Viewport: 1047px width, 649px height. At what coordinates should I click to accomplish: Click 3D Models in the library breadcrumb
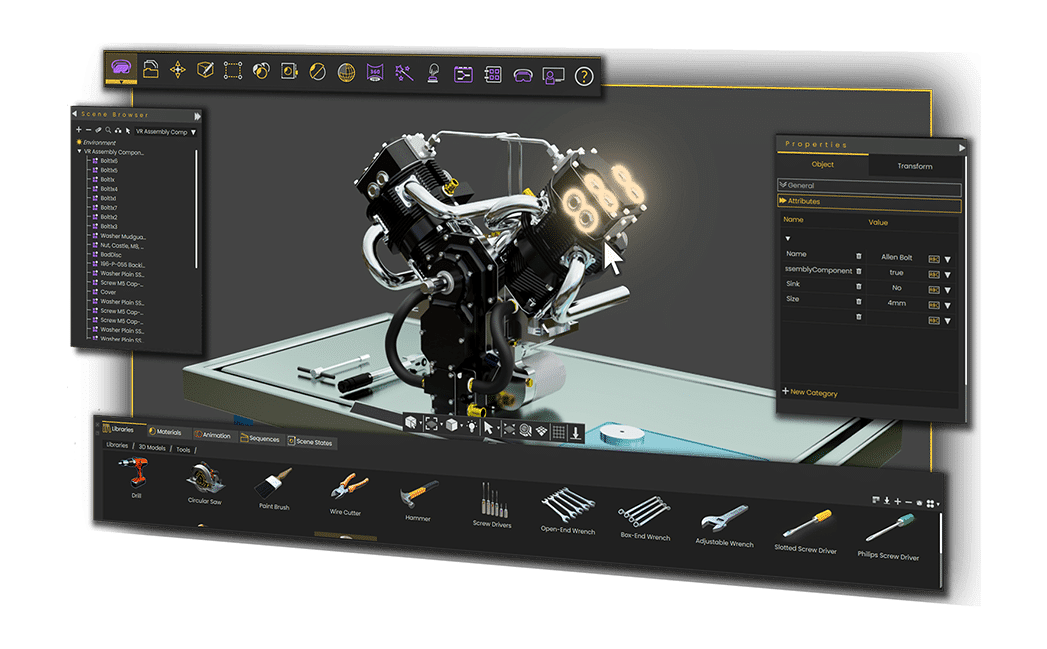[153, 448]
